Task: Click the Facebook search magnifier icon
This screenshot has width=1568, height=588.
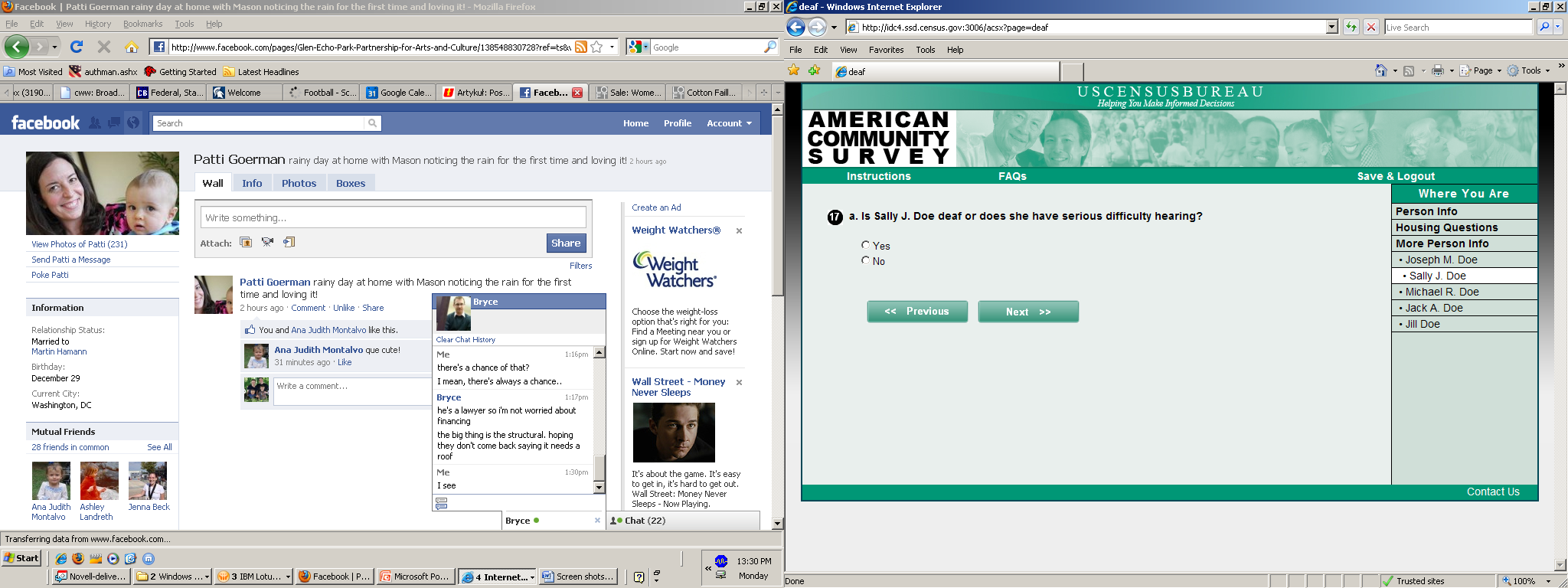Action: 372,123
